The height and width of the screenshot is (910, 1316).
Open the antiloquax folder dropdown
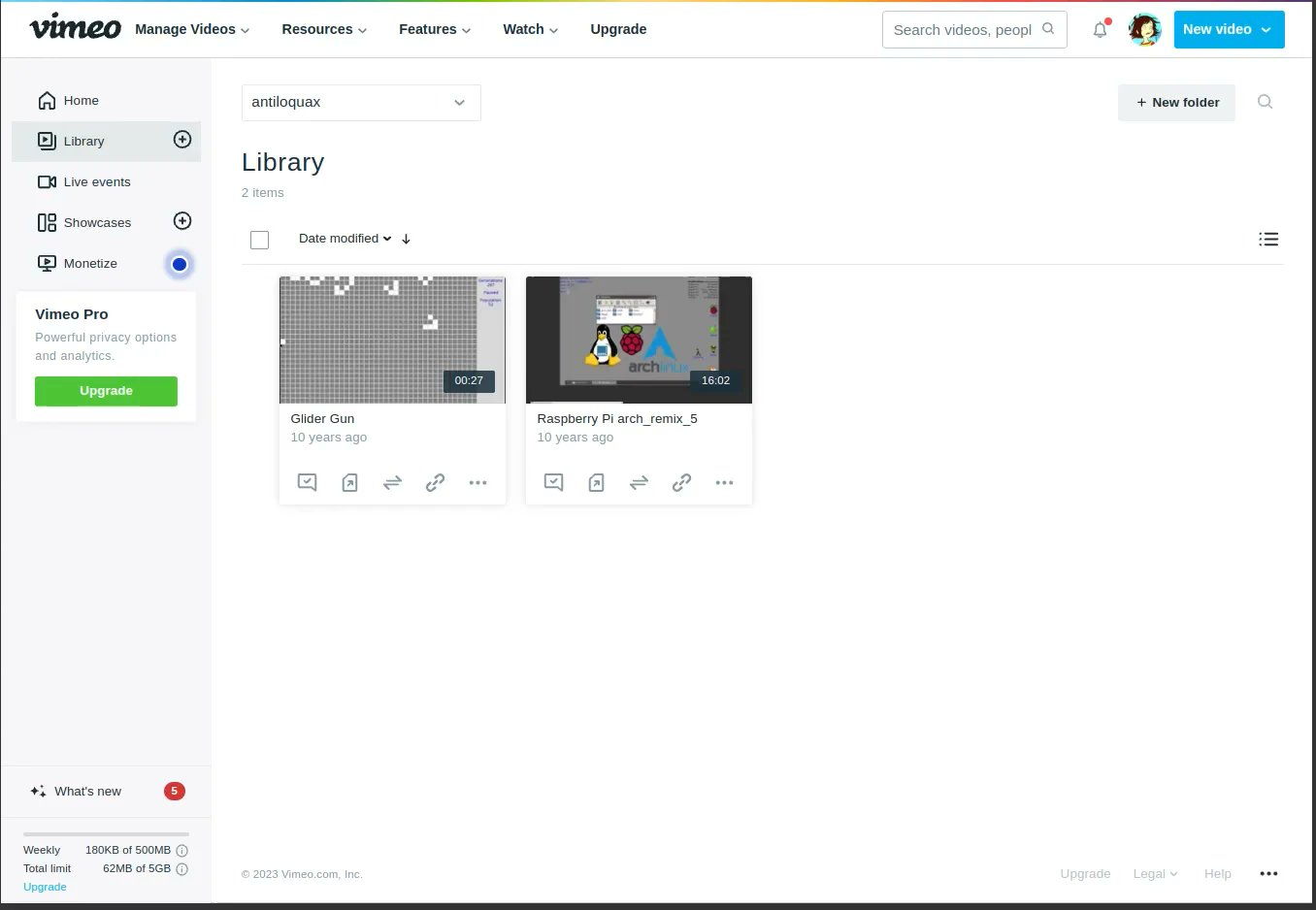[x=360, y=102]
